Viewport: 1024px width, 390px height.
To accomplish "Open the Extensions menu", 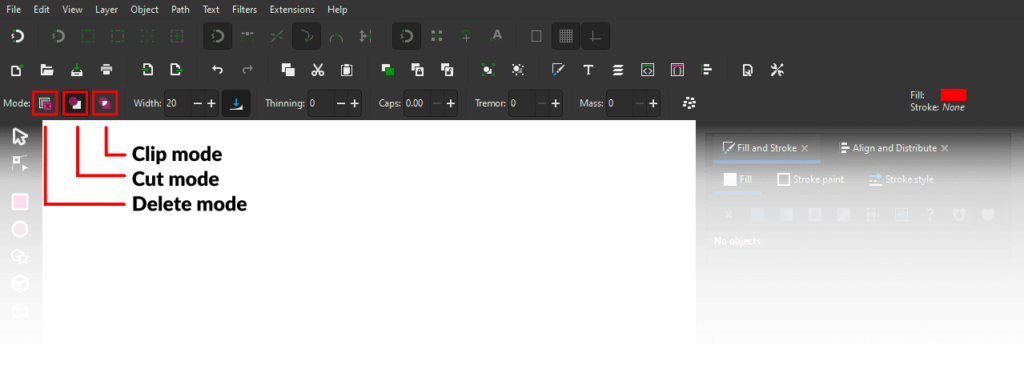I will tap(292, 10).
